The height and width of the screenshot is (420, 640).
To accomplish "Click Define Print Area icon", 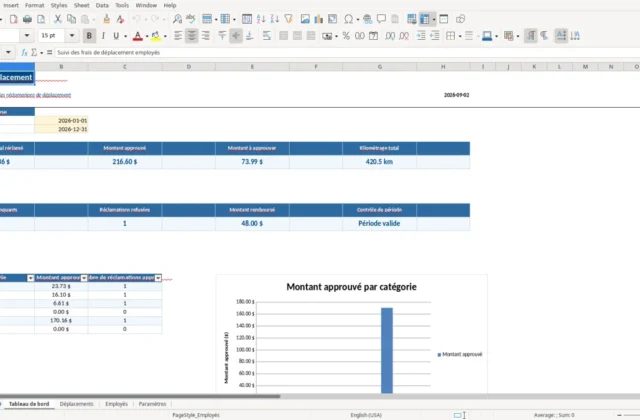I will pos(411,19).
